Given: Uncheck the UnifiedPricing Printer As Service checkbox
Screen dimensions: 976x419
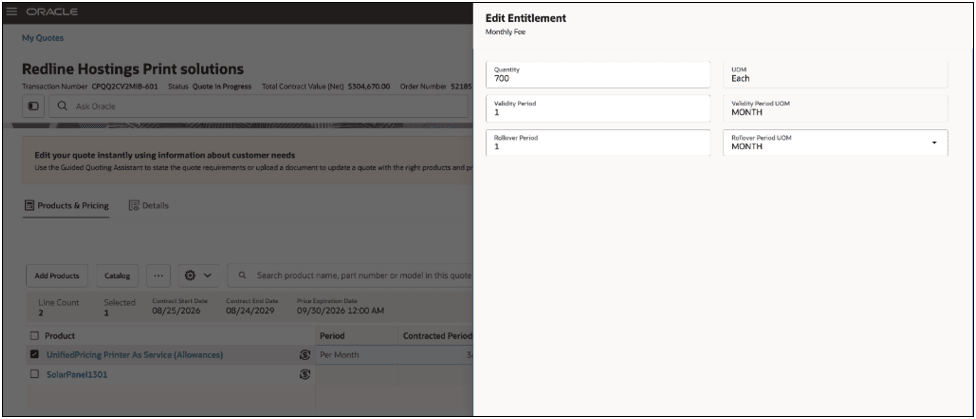Looking at the screenshot, I should [x=35, y=354].
